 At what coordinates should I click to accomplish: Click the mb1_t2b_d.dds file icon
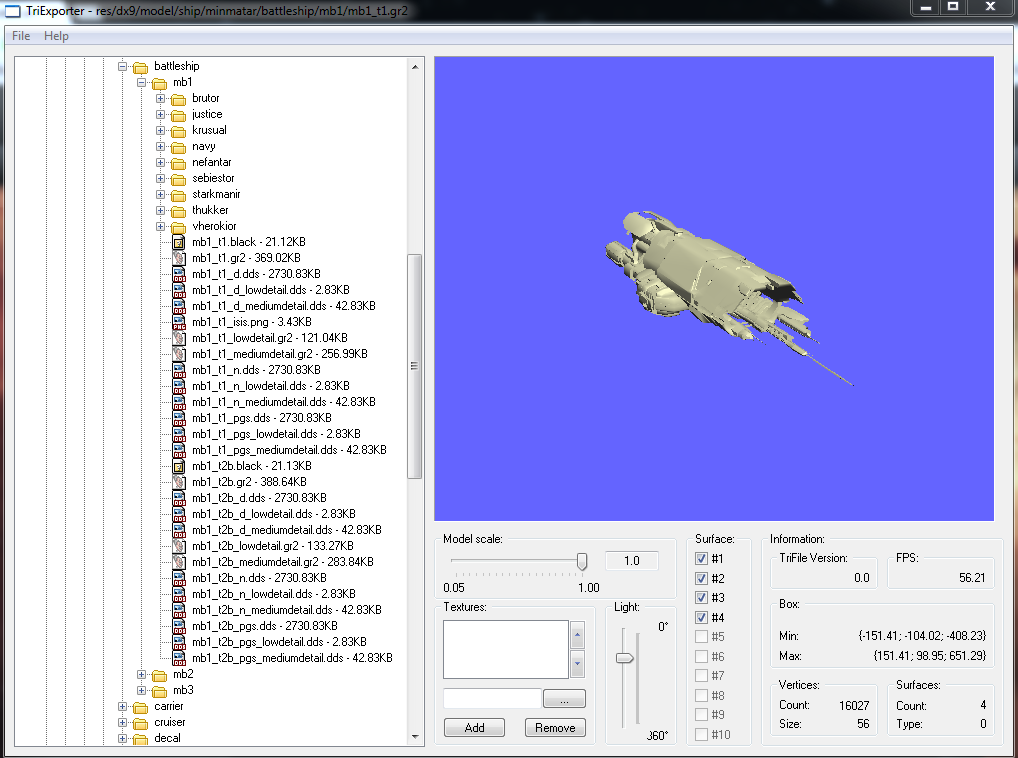coord(179,498)
